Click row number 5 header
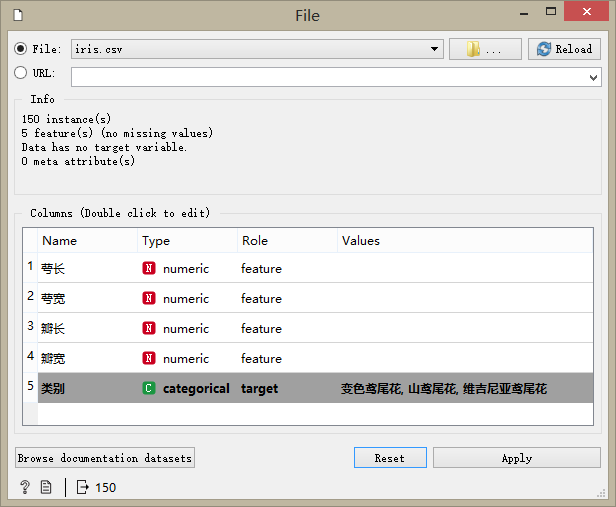 (30, 386)
